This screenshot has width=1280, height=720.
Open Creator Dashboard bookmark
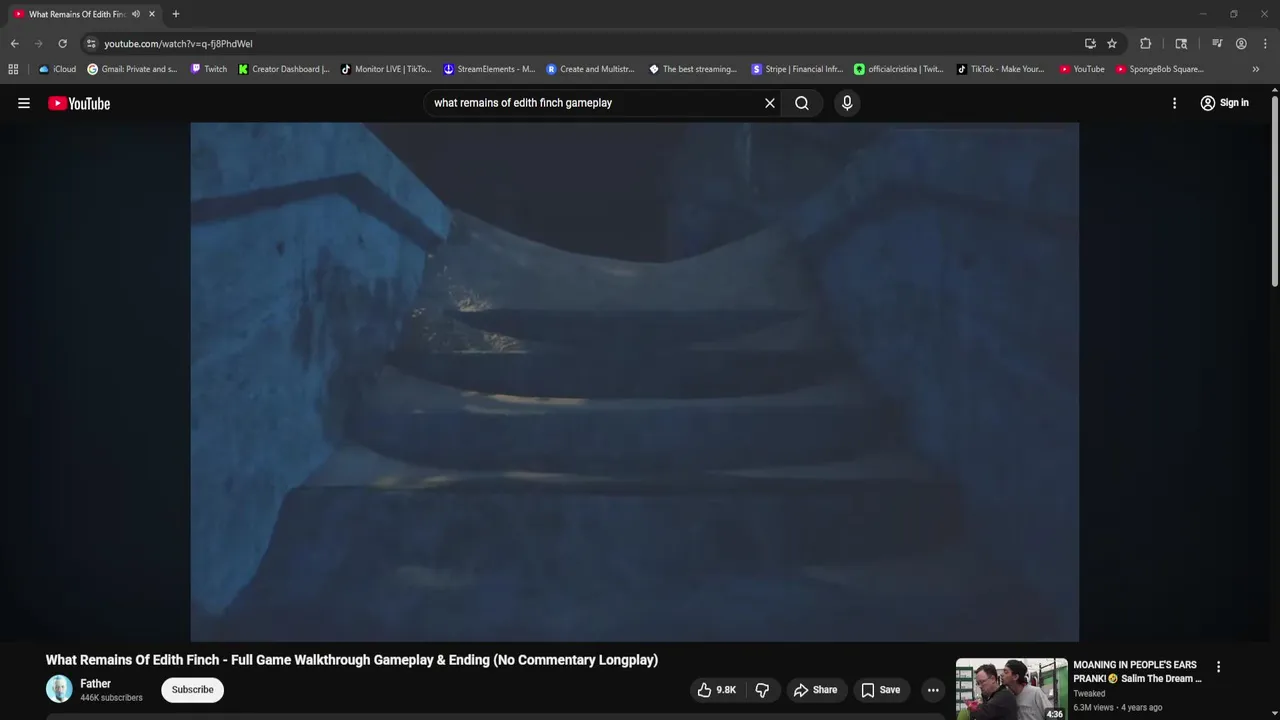pos(283,69)
